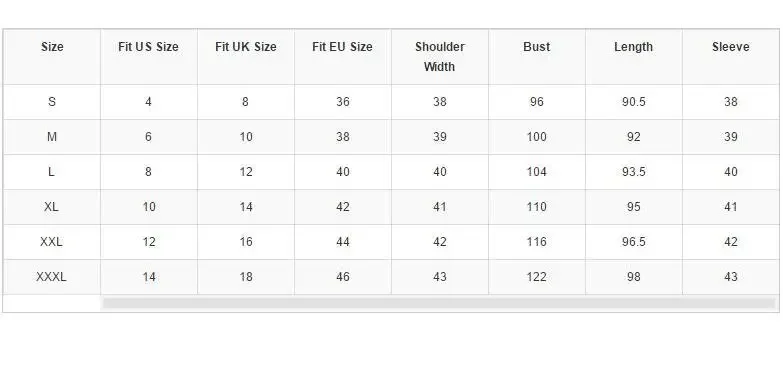Click the XXL size row label

click(51, 242)
